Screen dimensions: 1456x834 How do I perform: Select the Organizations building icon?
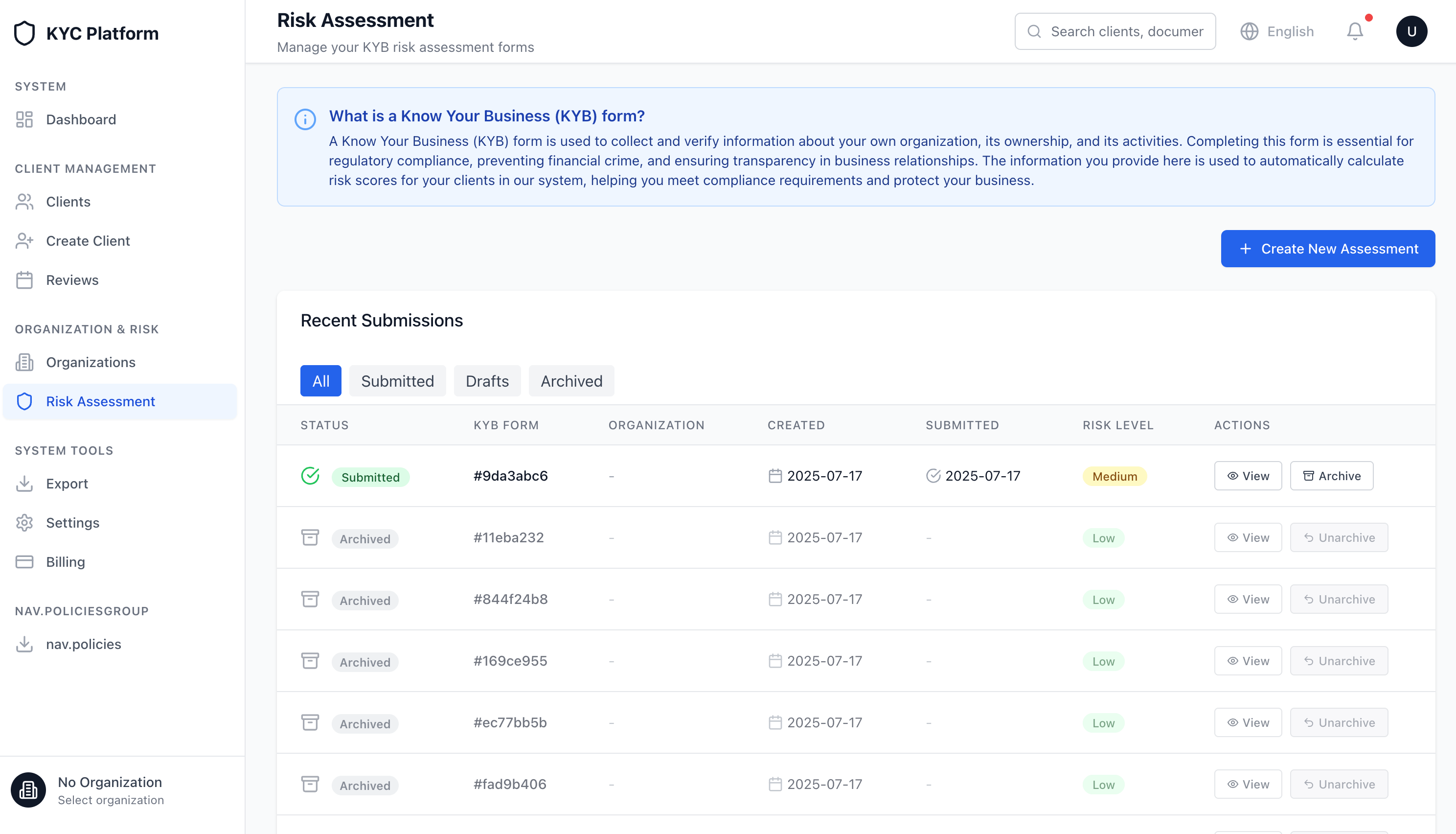24,362
